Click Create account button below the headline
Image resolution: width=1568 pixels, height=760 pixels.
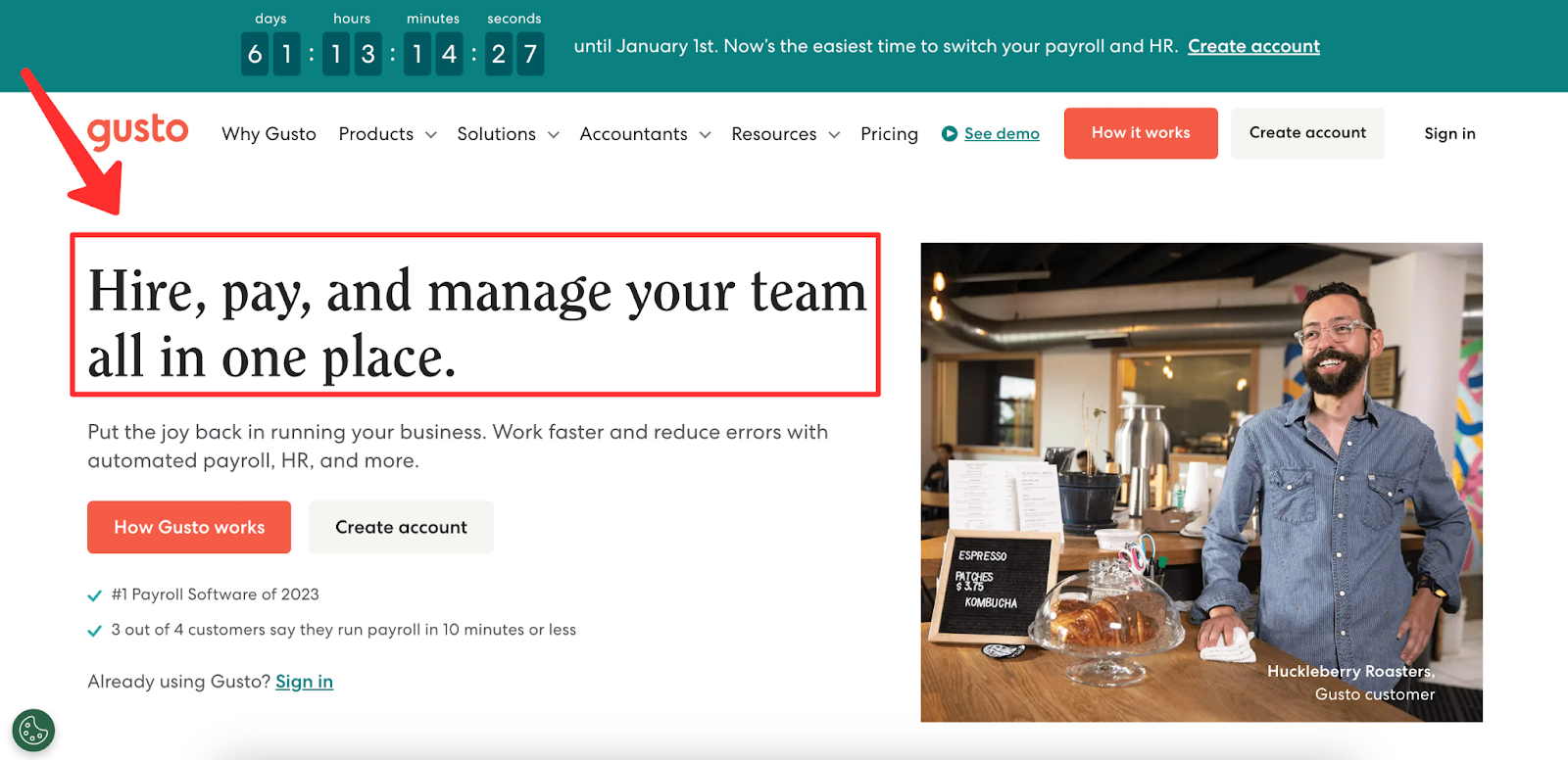point(401,527)
